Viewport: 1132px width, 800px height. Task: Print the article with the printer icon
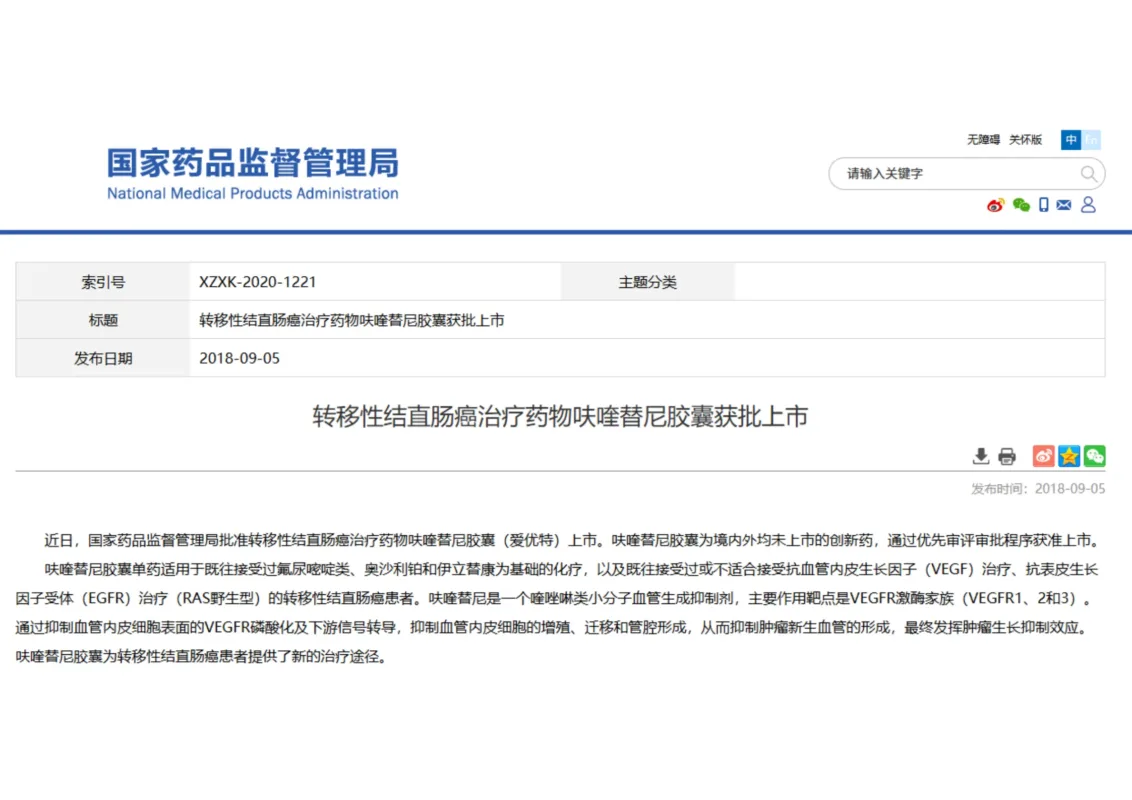tap(1007, 457)
